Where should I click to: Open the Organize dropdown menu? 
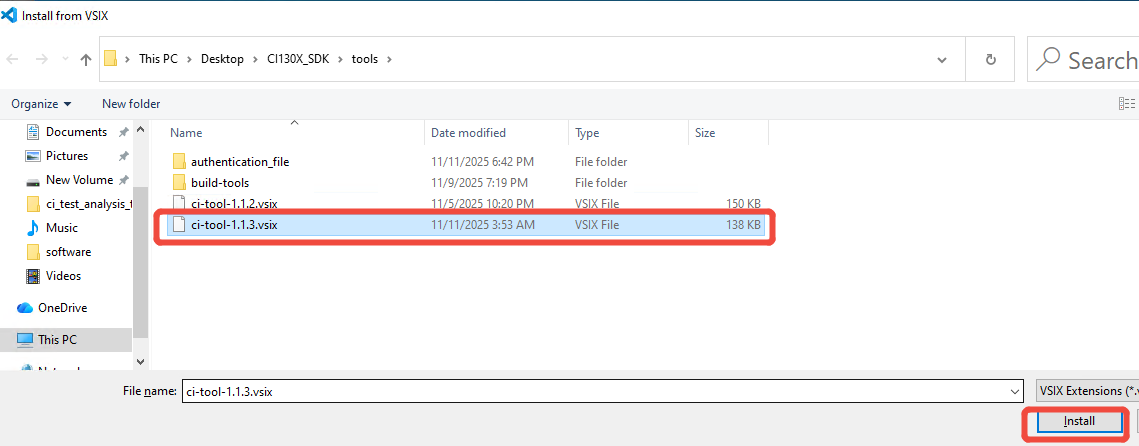(41, 104)
